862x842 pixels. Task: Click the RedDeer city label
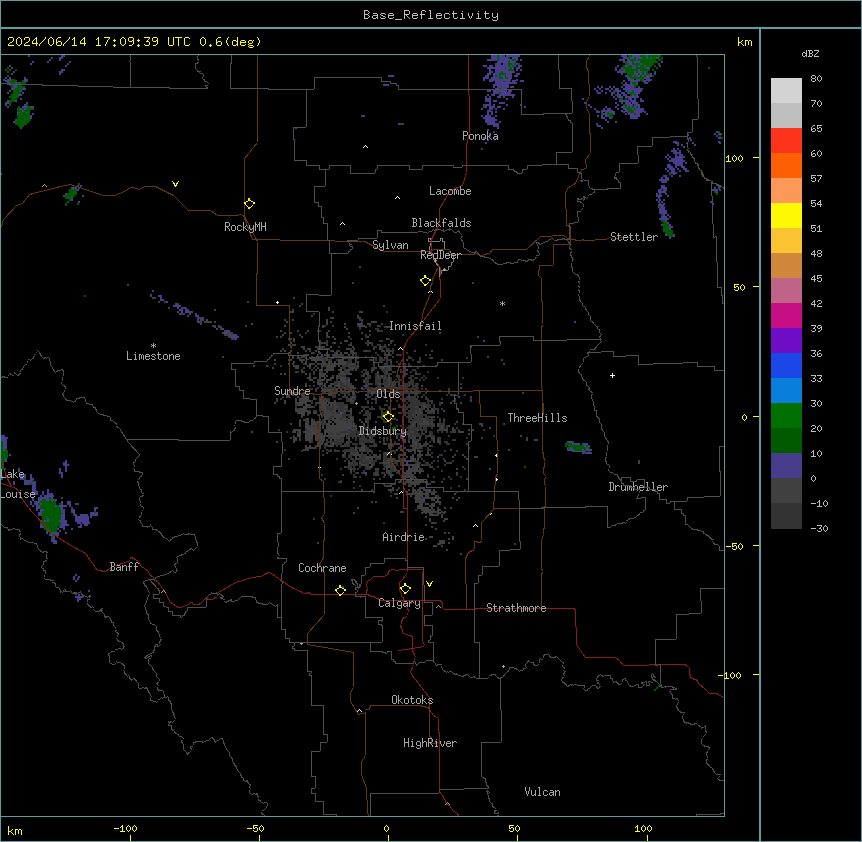[x=440, y=255]
